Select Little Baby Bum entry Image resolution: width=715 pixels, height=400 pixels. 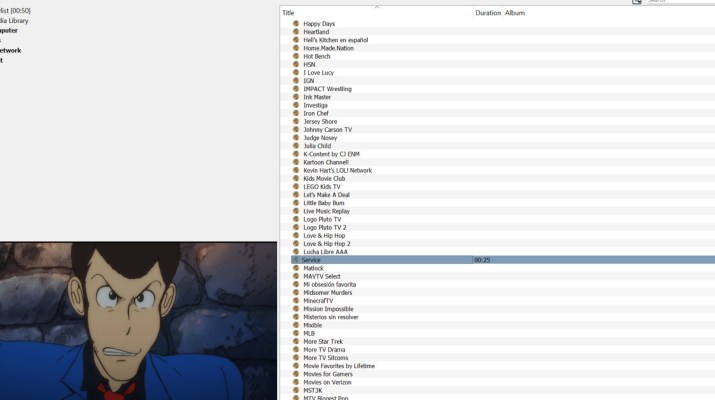click(x=324, y=203)
